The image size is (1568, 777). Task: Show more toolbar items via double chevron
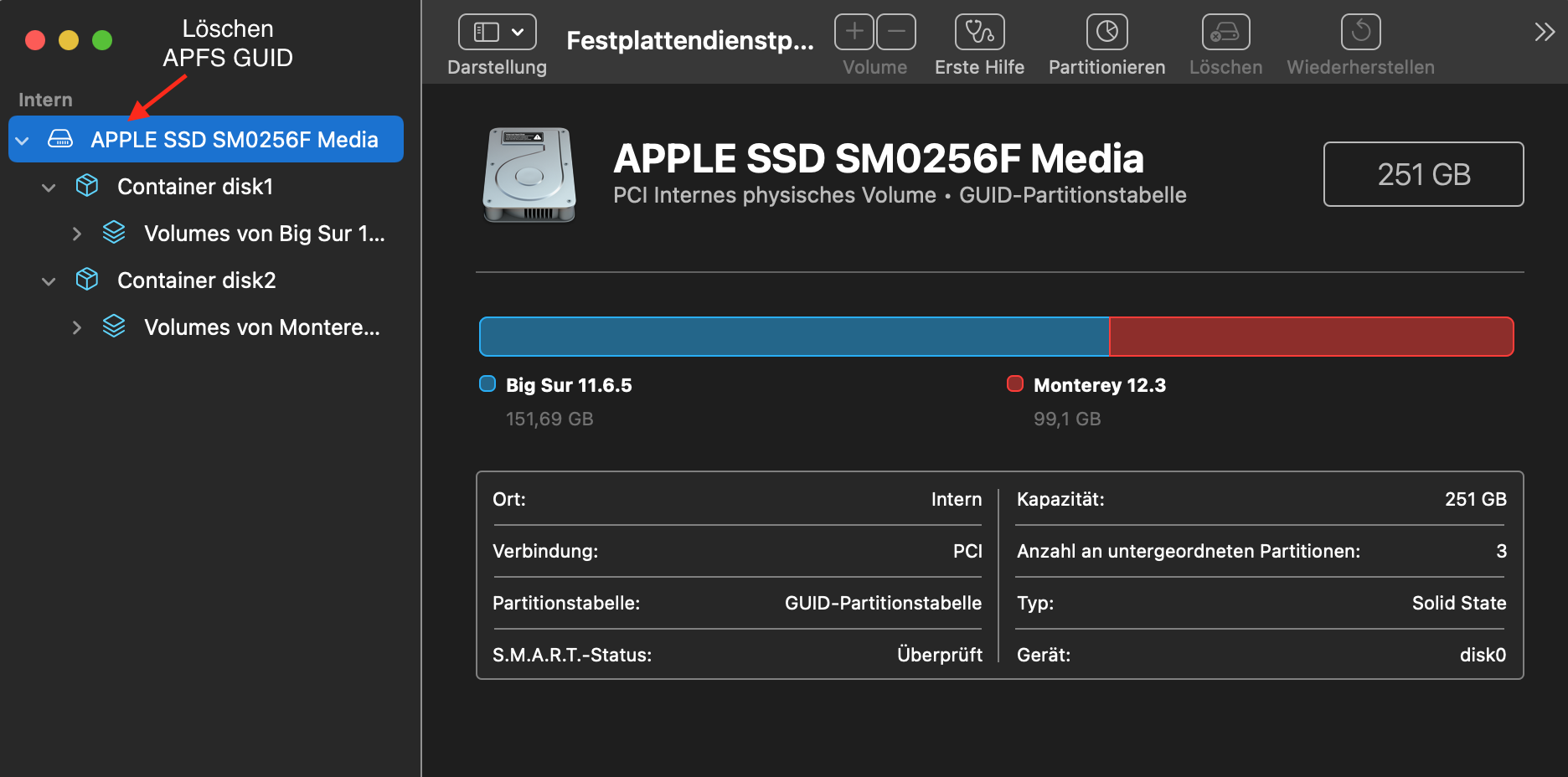click(1544, 33)
